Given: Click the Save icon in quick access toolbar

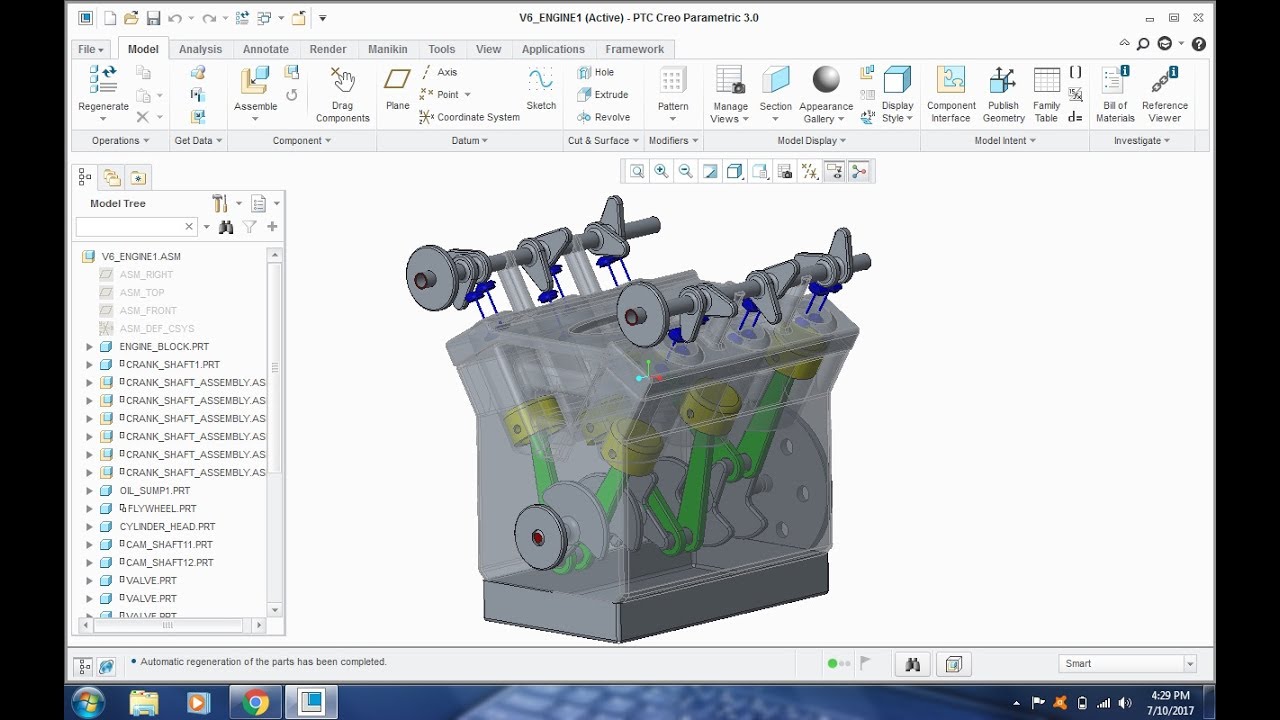Looking at the screenshot, I should 153,18.
